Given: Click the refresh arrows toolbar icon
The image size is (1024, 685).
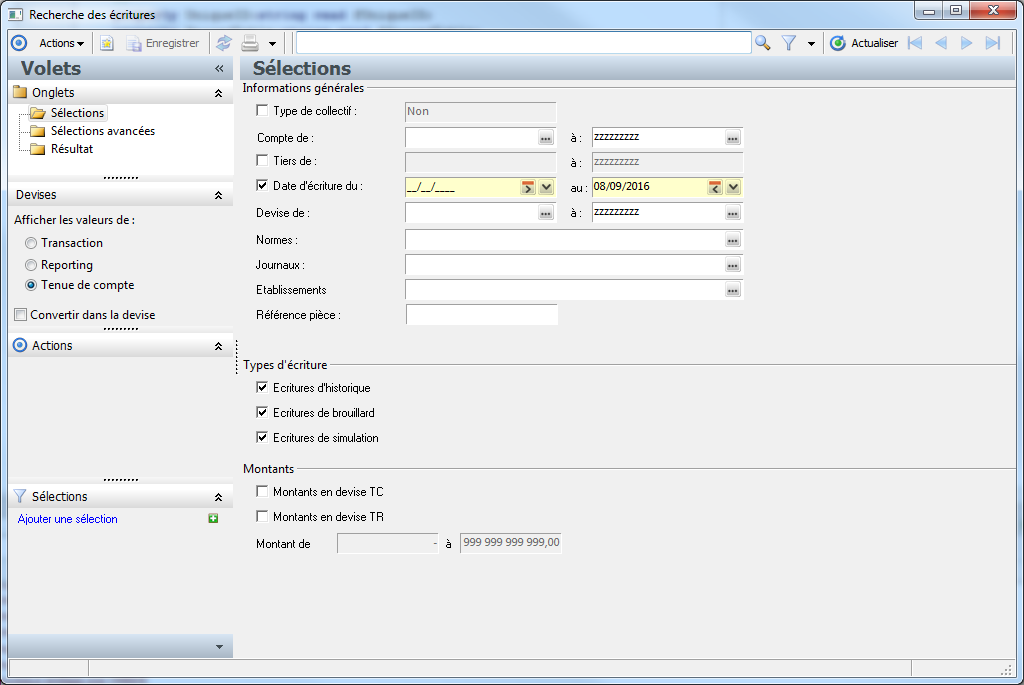Looking at the screenshot, I should coord(224,43).
